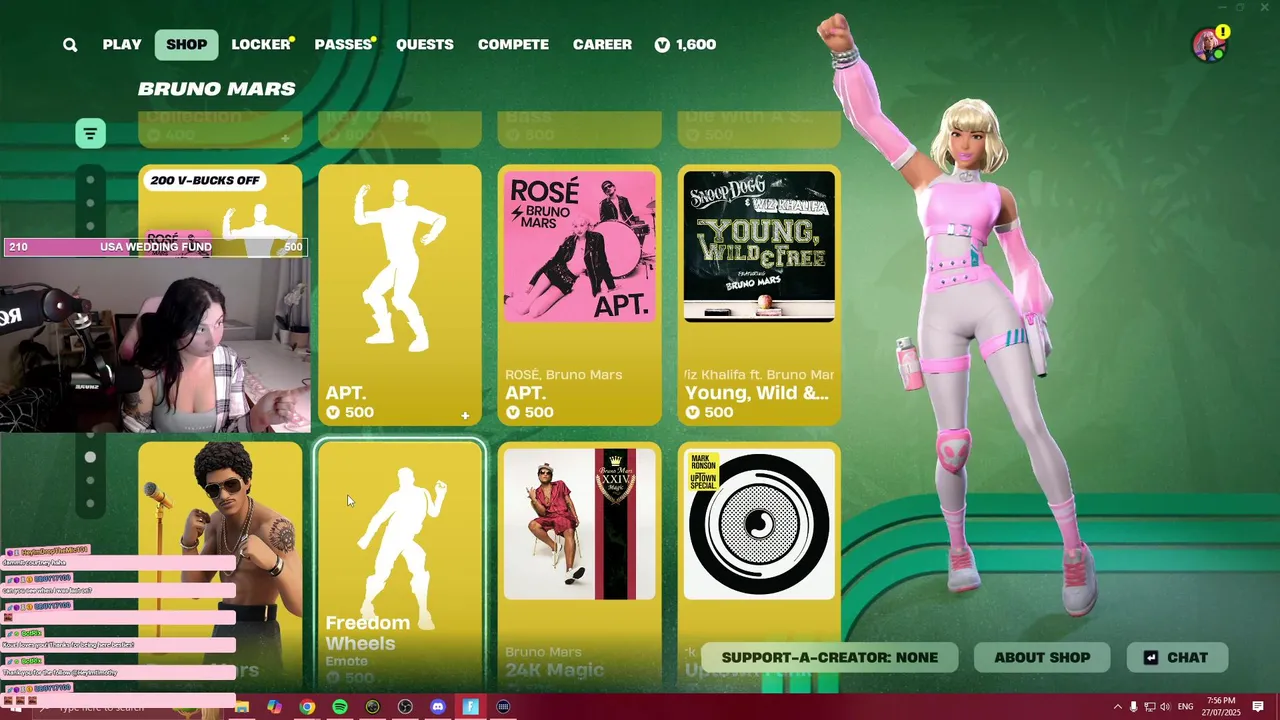Open the round grid taskbar icon right of Fortnite
This screenshot has width=1280, height=720.
[x=503, y=707]
